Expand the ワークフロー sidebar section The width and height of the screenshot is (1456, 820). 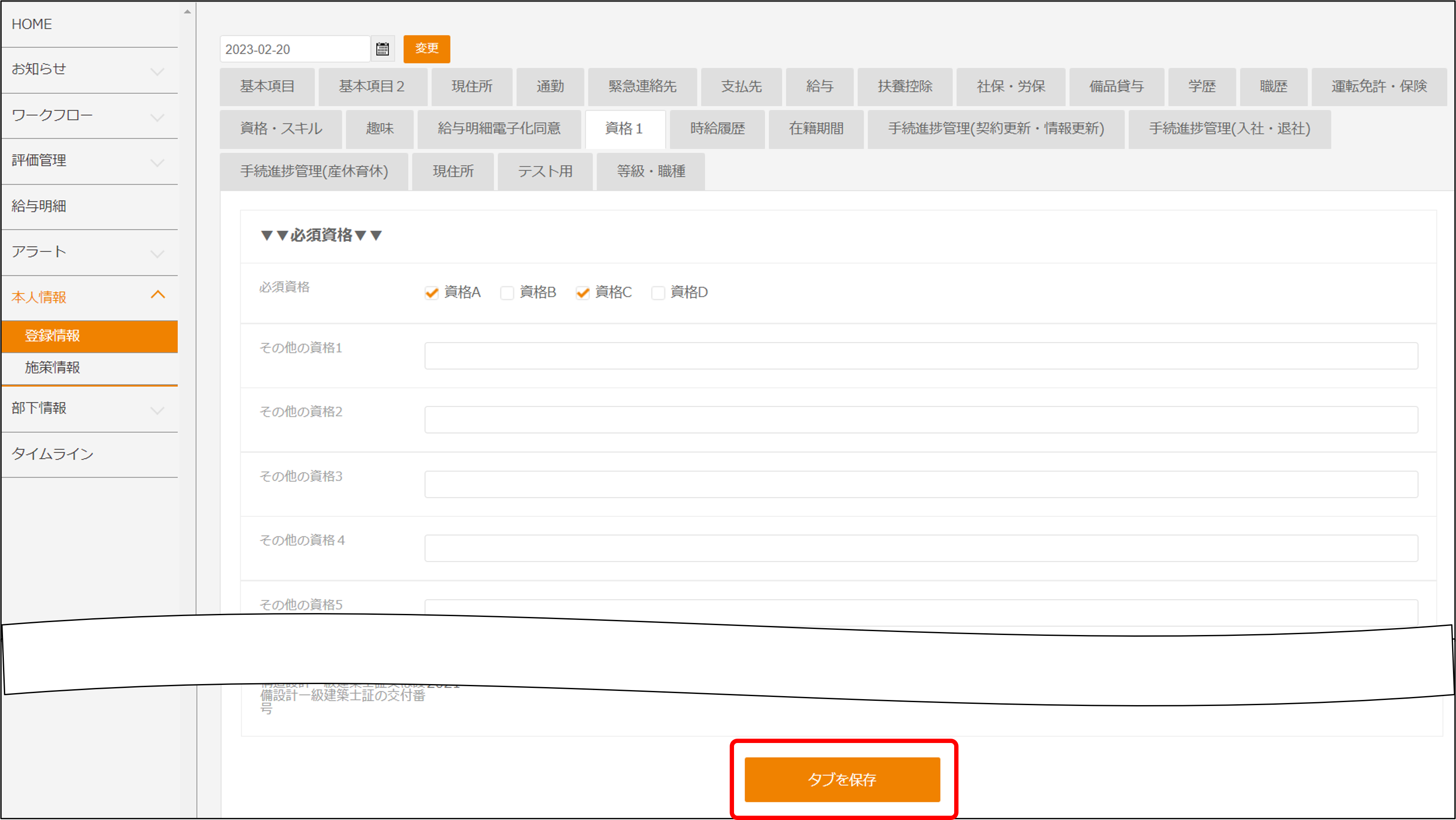[x=157, y=117]
